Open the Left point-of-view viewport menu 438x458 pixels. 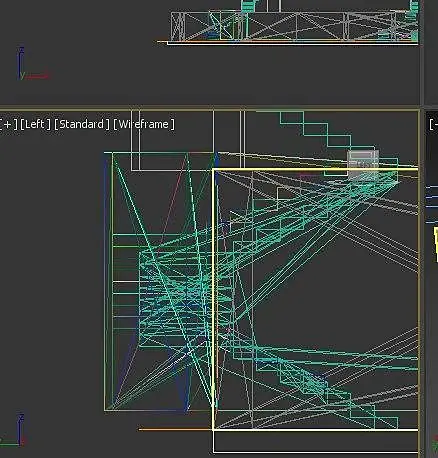35,124
